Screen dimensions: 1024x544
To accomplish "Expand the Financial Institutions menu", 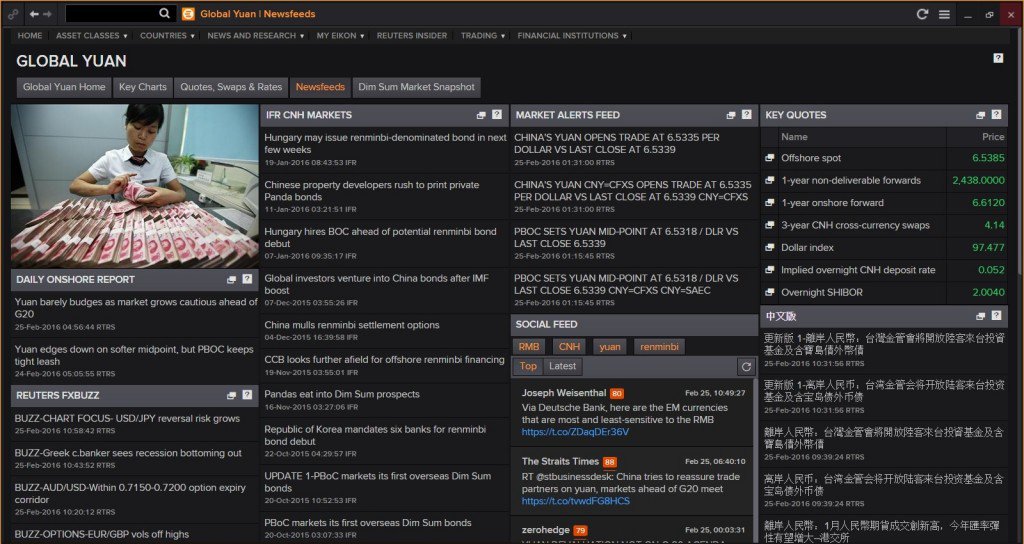I will point(571,36).
